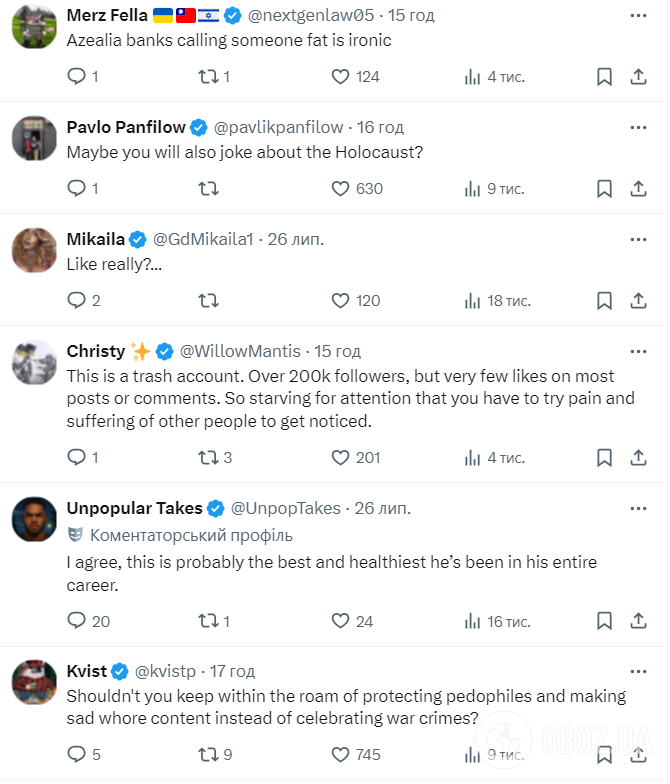Bookmark Pavlo Panfilow's tweet
Screen dimensions: 670x784
point(604,189)
